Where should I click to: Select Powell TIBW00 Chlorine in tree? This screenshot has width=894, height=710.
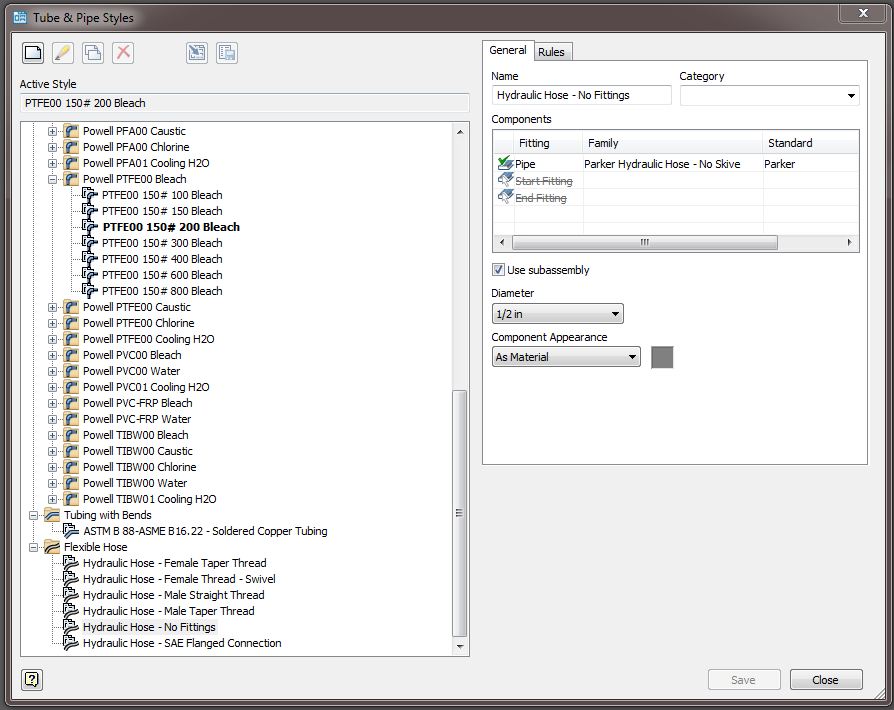[140, 466]
